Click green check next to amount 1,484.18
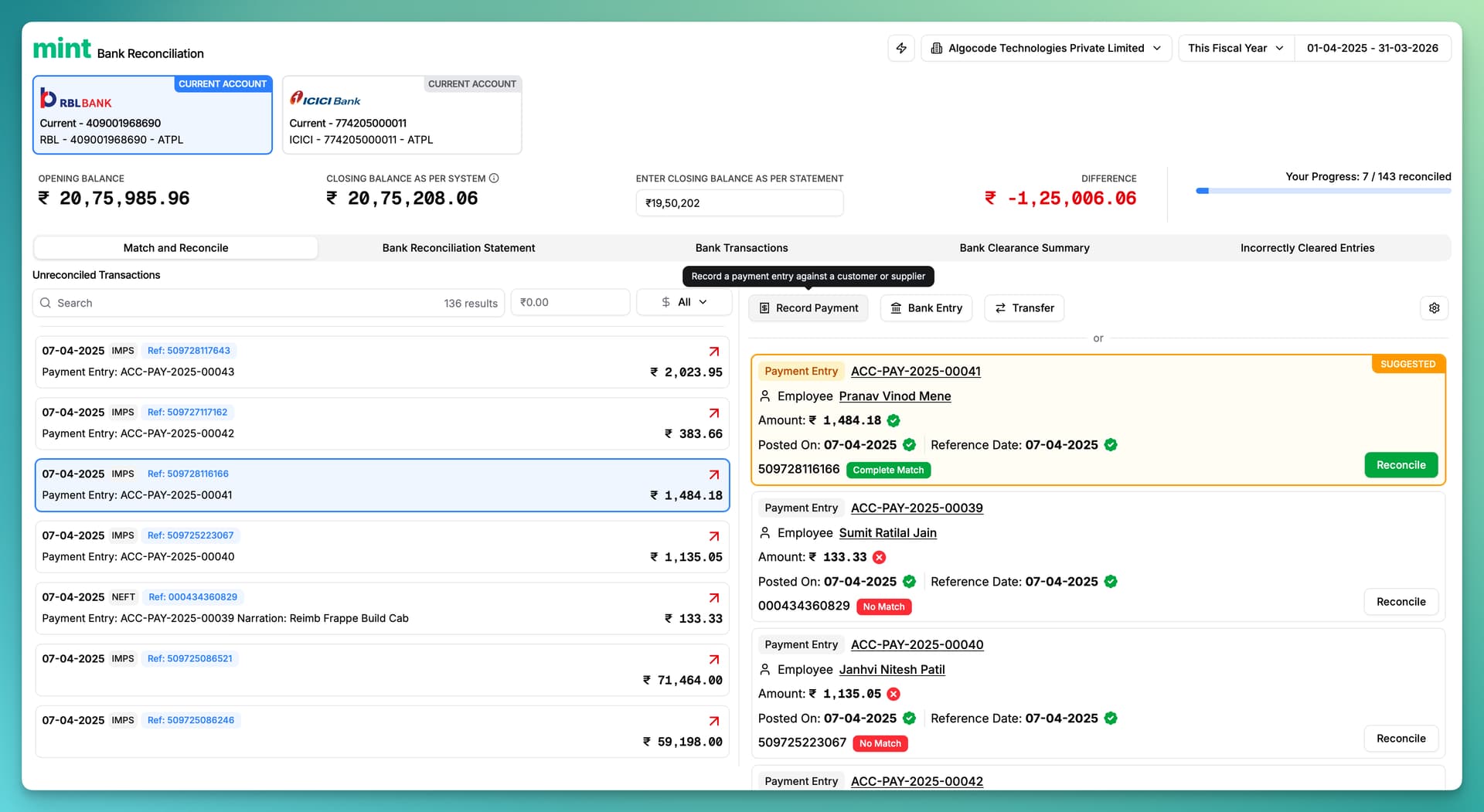Image resolution: width=1484 pixels, height=812 pixels. tap(893, 420)
